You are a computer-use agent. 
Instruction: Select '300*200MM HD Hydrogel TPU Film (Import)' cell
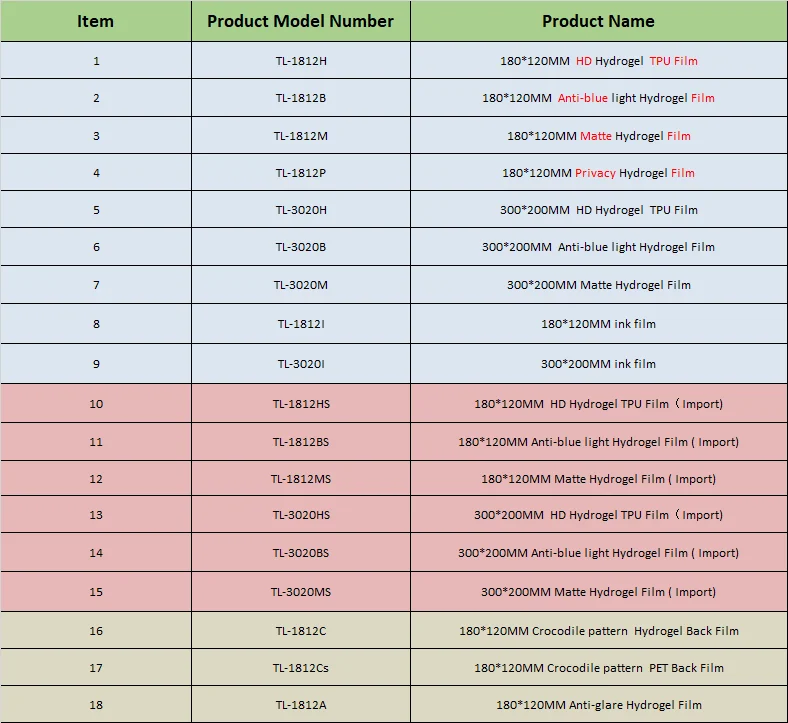click(x=598, y=515)
